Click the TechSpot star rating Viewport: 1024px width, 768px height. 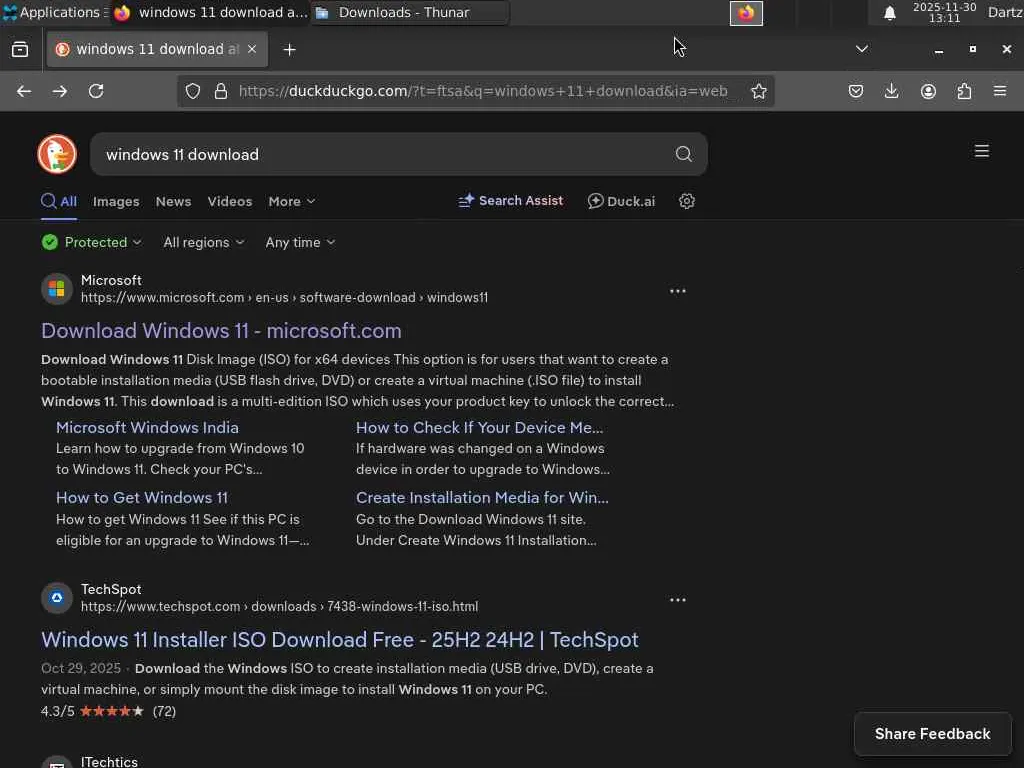pos(111,711)
